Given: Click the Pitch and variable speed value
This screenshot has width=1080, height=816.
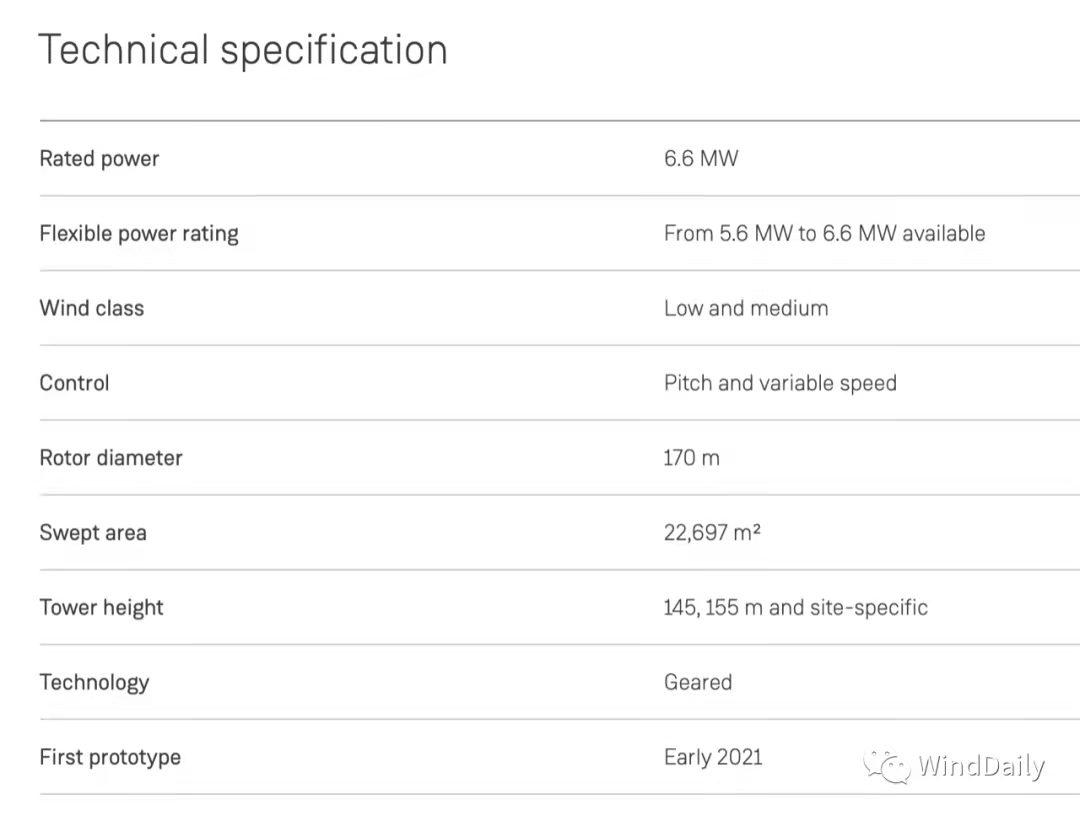Looking at the screenshot, I should tap(780, 383).
